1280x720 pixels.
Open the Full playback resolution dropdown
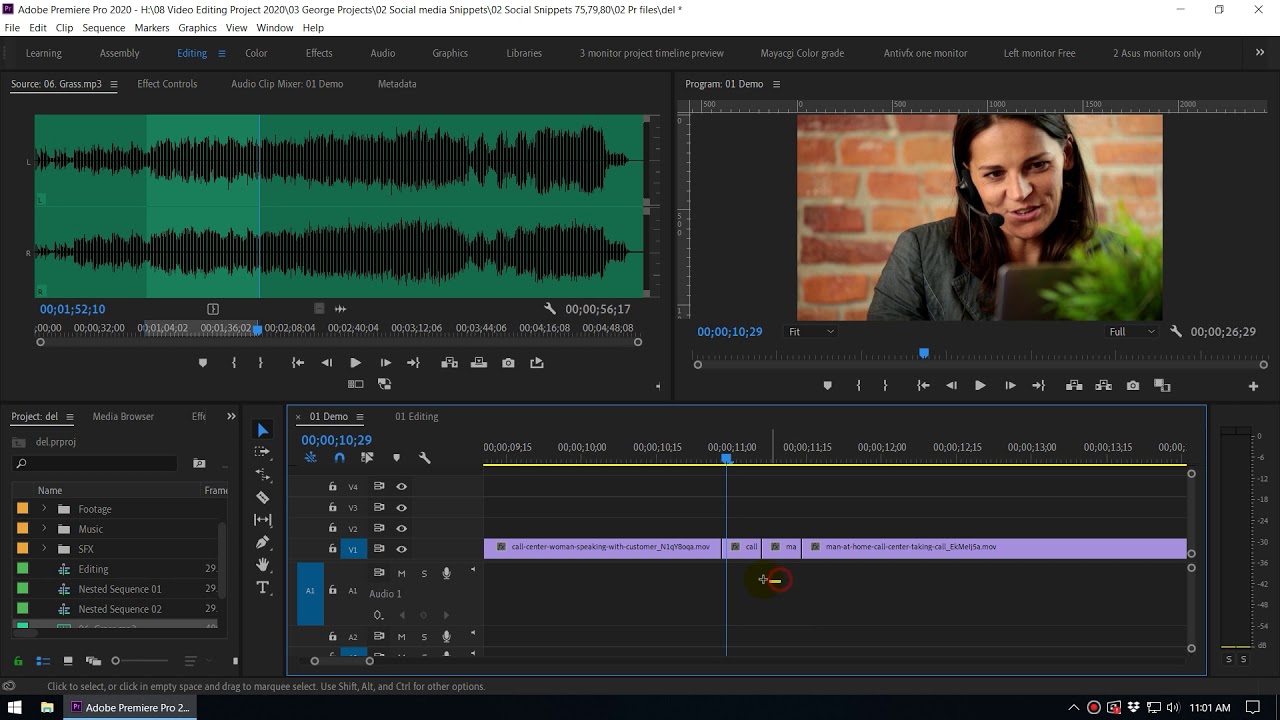pyautogui.click(x=1131, y=332)
